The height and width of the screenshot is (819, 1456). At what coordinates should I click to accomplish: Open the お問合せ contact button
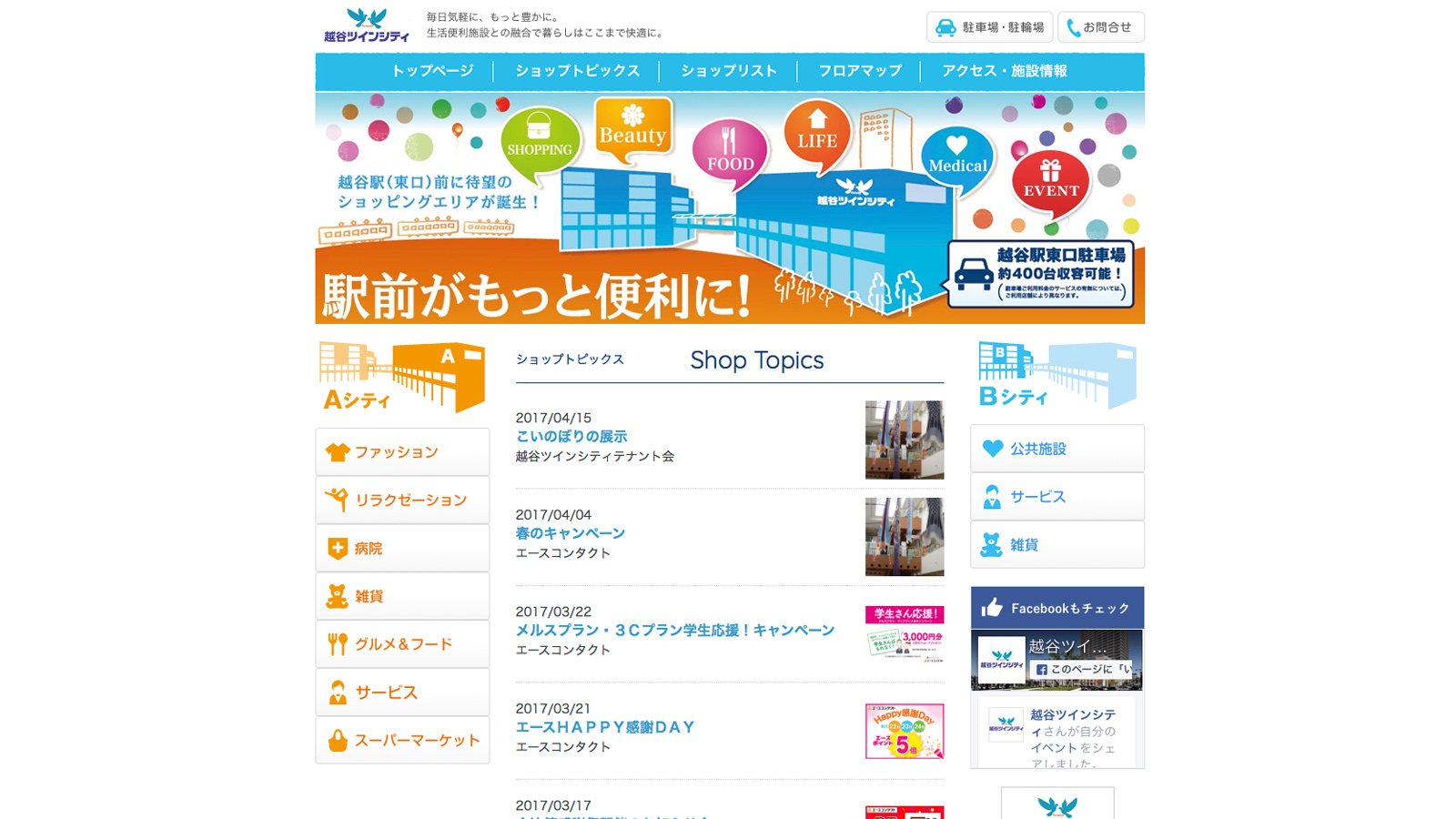coord(1100,27)
